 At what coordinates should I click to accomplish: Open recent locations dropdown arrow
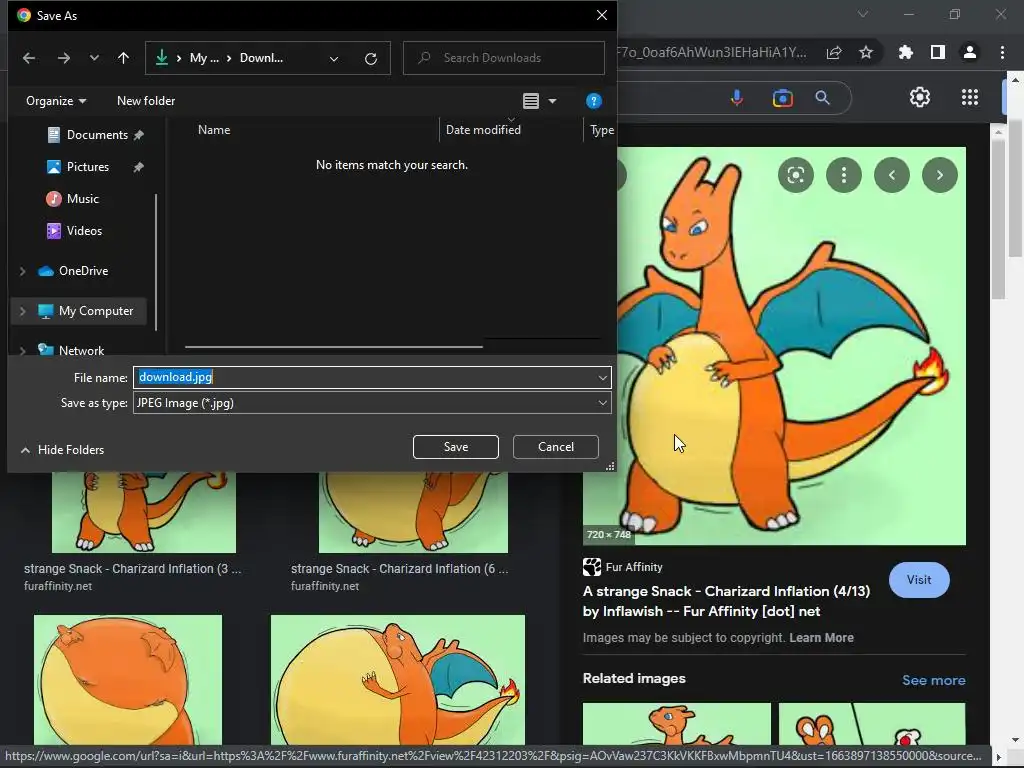pos(94,58)
